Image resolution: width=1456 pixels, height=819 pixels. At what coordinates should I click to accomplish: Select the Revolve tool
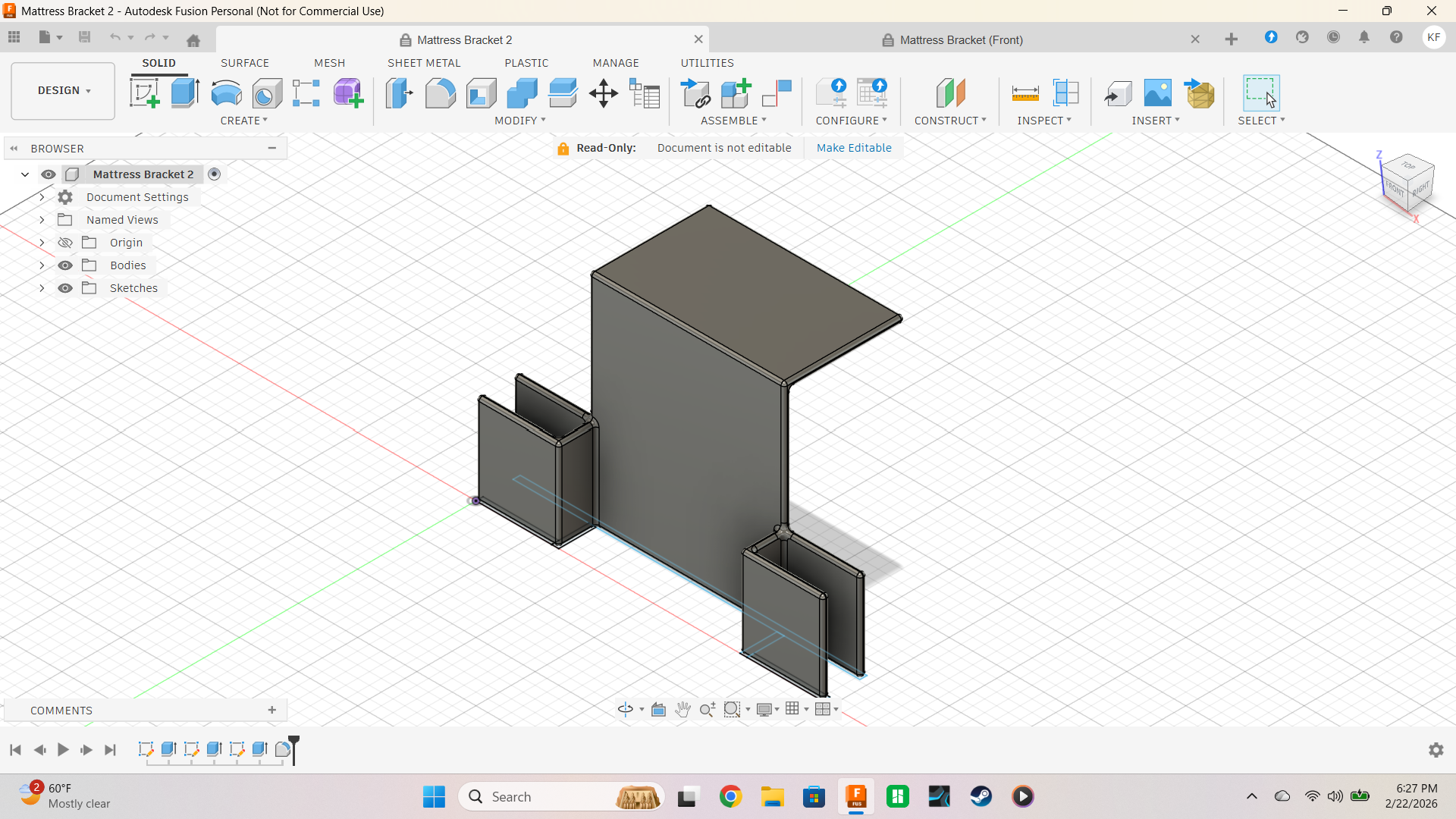tap(226, 93)
